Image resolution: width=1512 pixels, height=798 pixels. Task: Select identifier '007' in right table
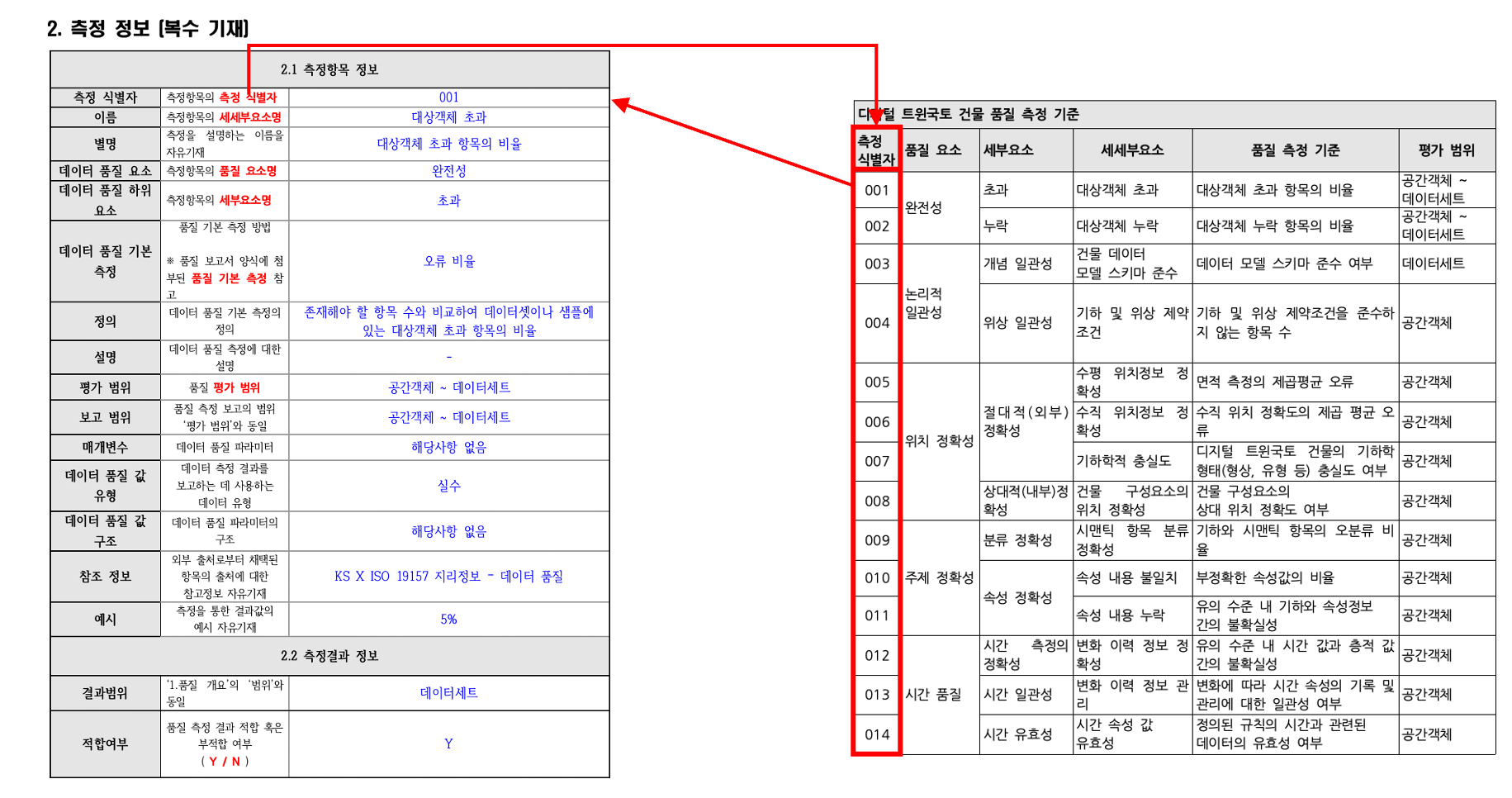tap(877, 461)
